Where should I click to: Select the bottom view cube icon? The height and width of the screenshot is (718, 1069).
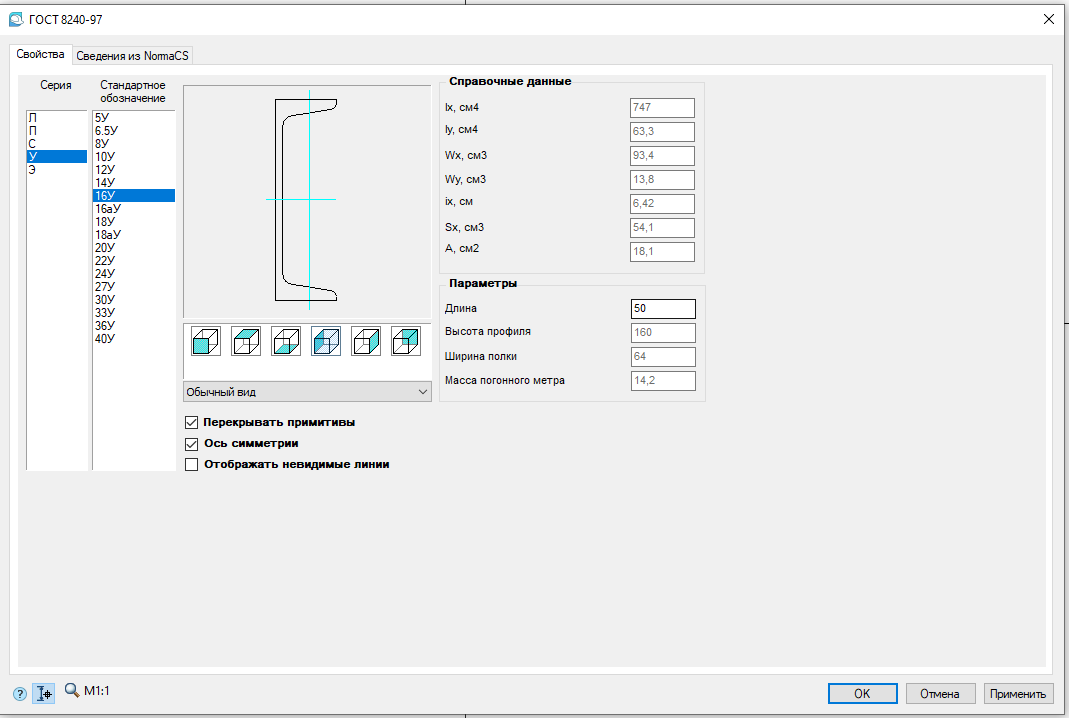pos(286,341)
